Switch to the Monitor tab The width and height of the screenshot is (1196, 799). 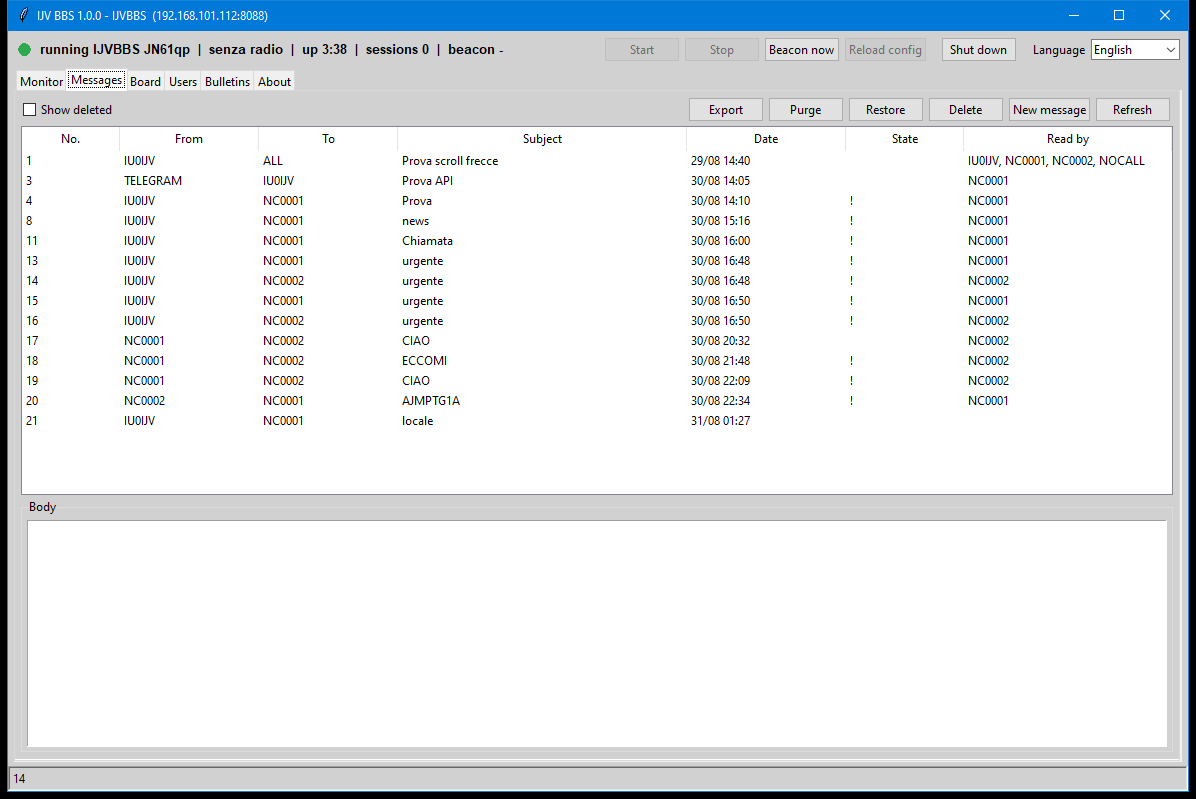point(41,82)
